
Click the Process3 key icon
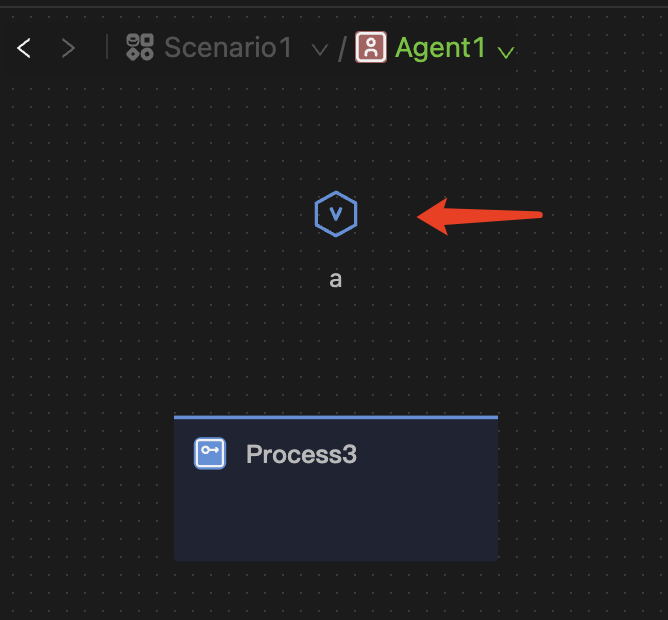coord(210,454)
